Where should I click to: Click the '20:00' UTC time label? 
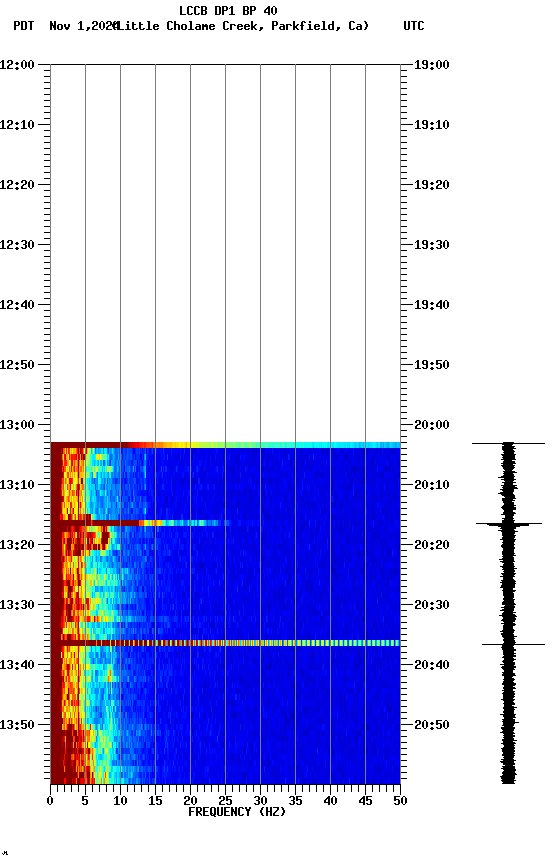click(x=432, y=425)
